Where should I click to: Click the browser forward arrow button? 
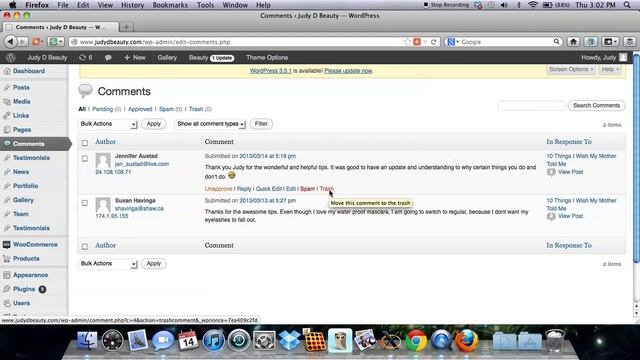point(22,42)
